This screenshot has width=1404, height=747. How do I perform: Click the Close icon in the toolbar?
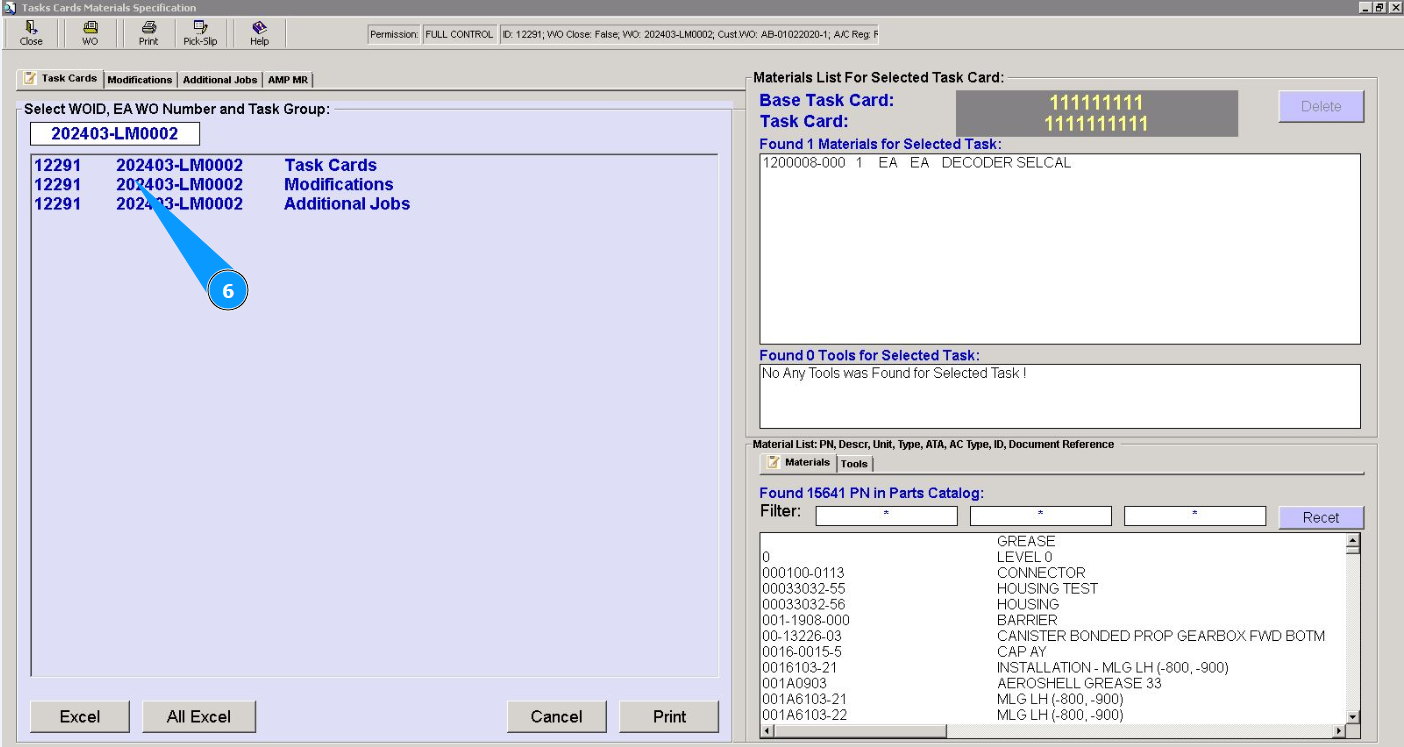31,33
